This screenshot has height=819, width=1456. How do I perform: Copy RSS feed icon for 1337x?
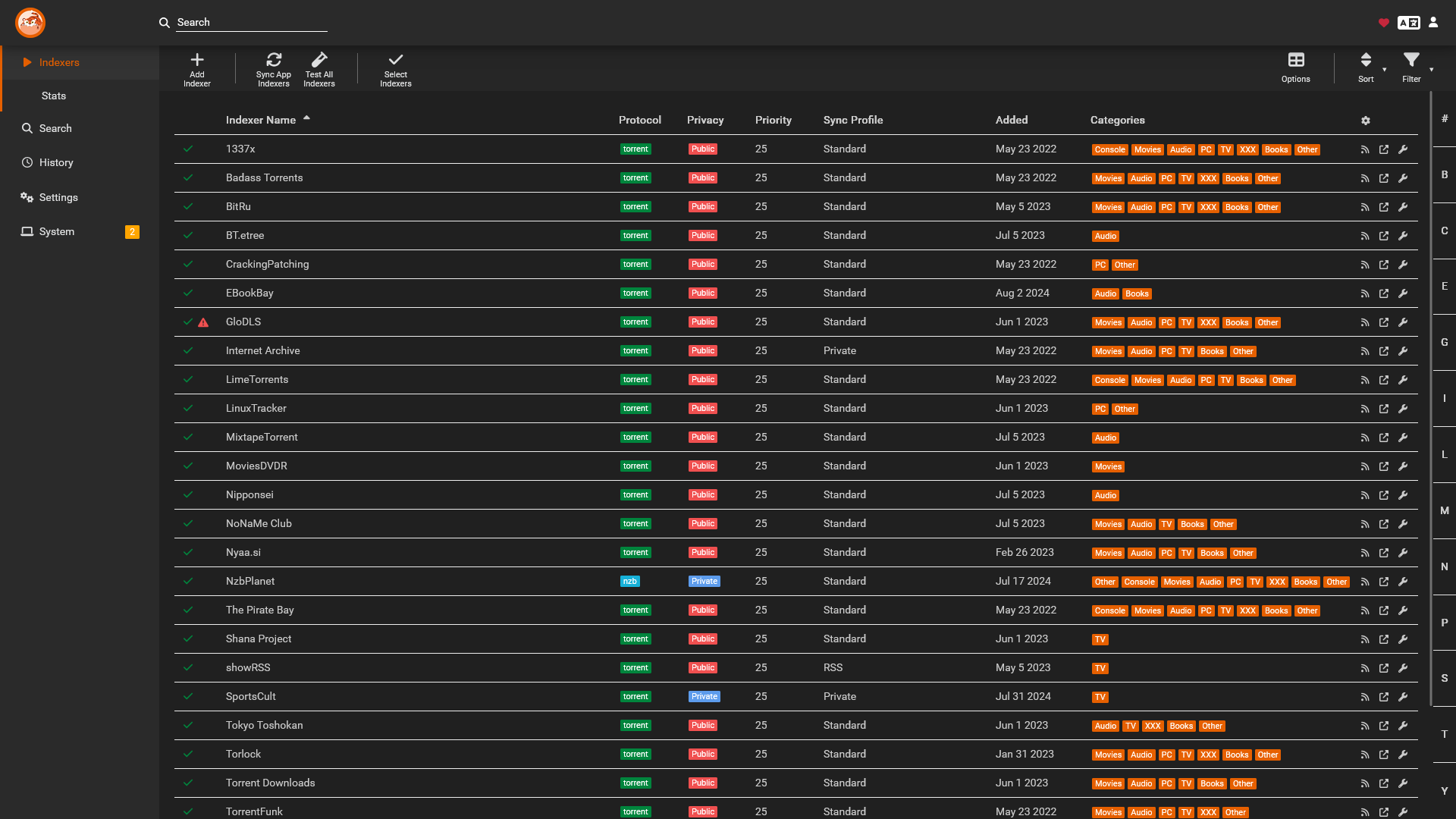point(1365,149)
